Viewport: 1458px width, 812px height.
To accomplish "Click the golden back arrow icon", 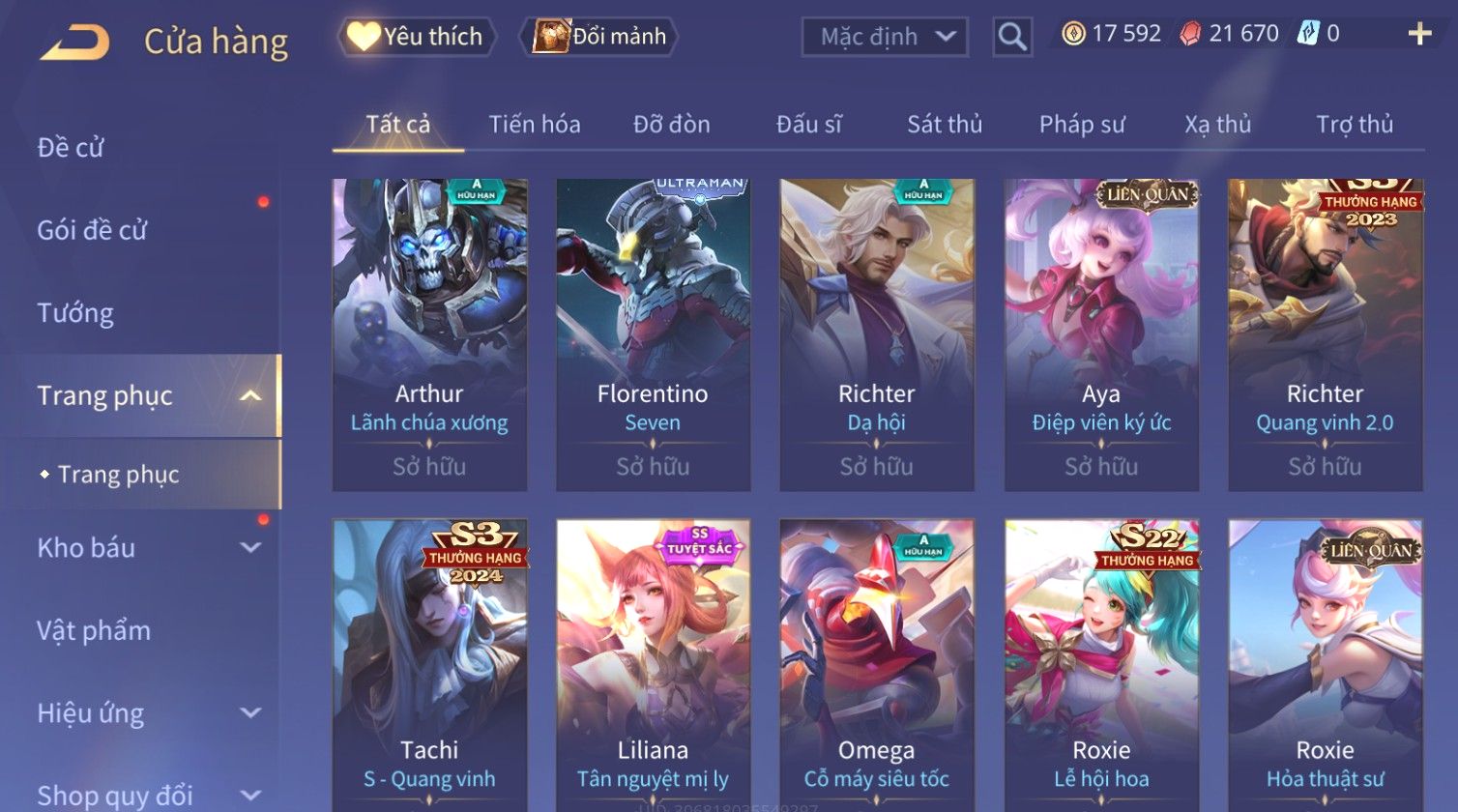I will point(74,43).
